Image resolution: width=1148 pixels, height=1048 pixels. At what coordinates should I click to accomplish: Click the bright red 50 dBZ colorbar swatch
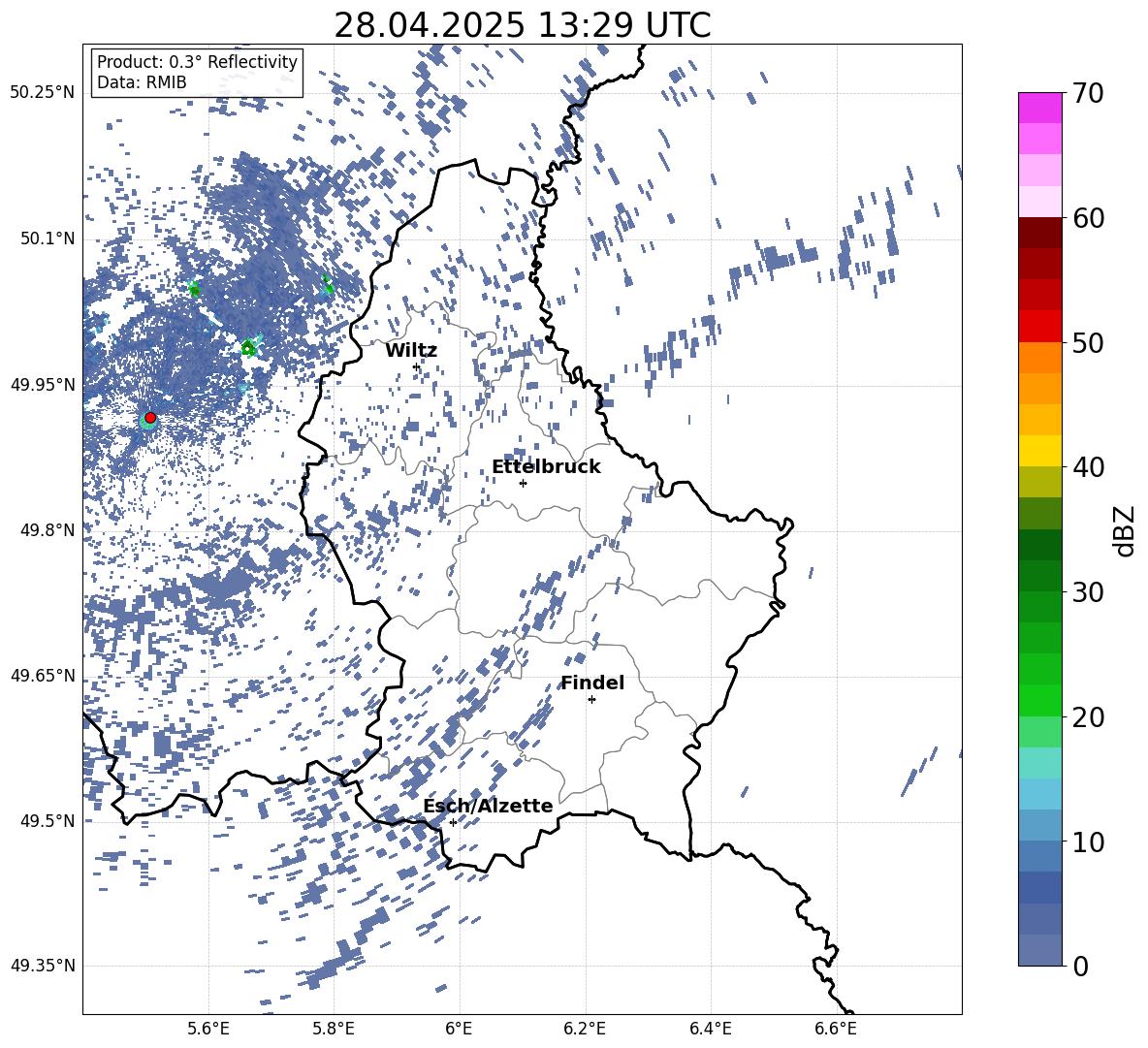coord(1039,327)
